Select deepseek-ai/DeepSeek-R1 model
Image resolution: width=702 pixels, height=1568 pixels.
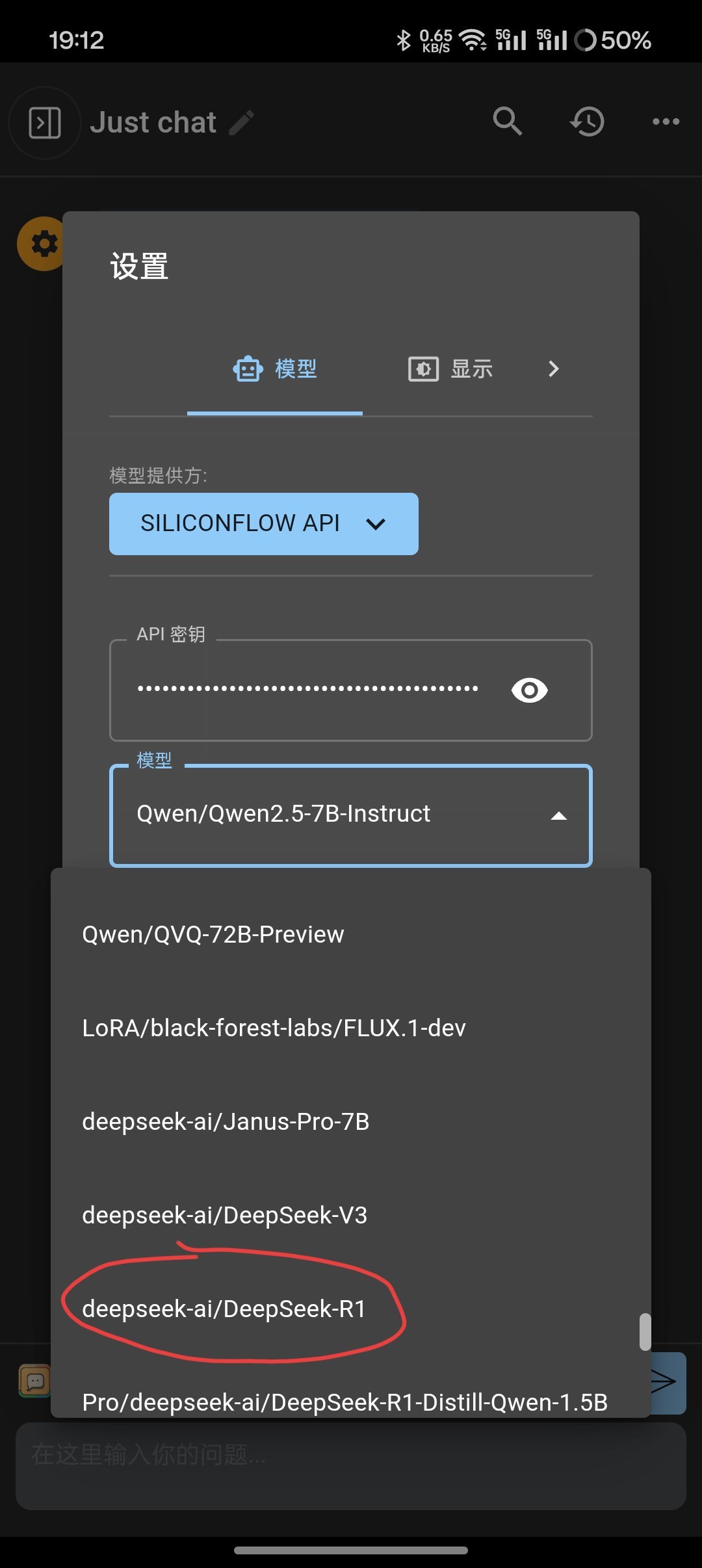(x=224, y=1309)
